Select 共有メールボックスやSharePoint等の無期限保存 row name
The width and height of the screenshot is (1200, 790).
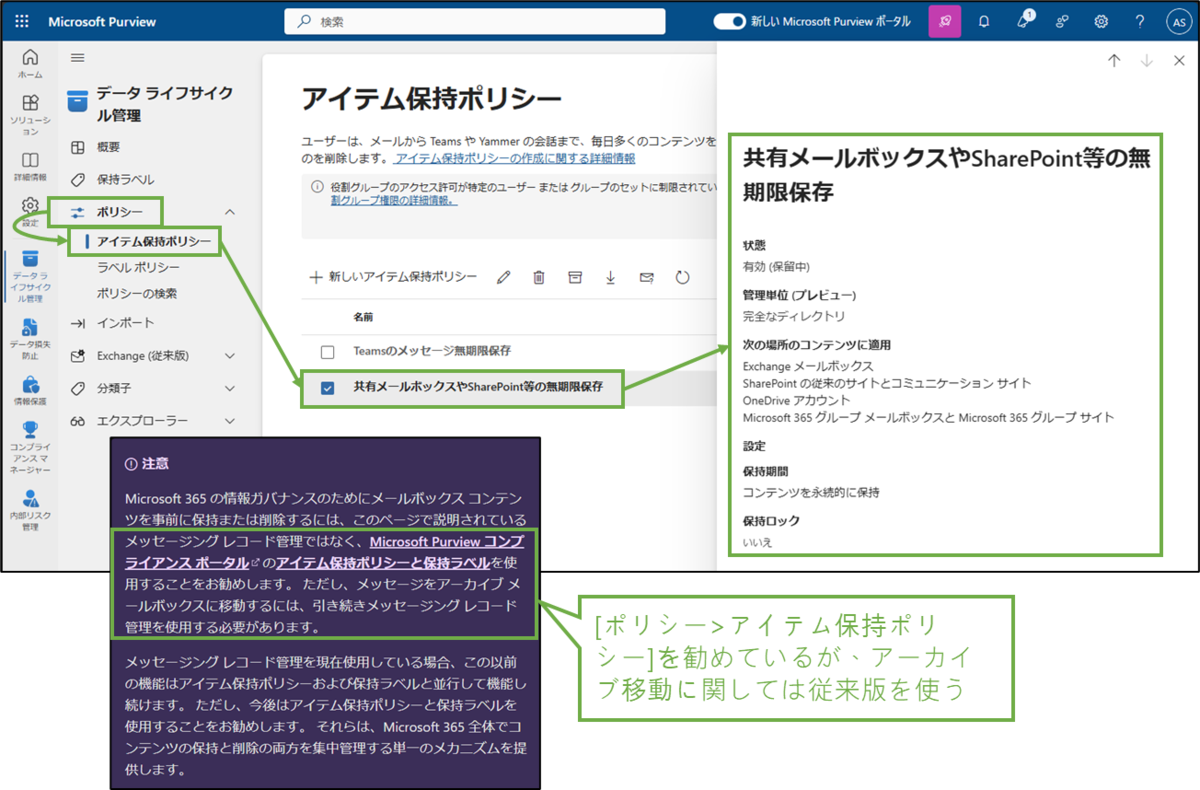[x=478, y=387]
